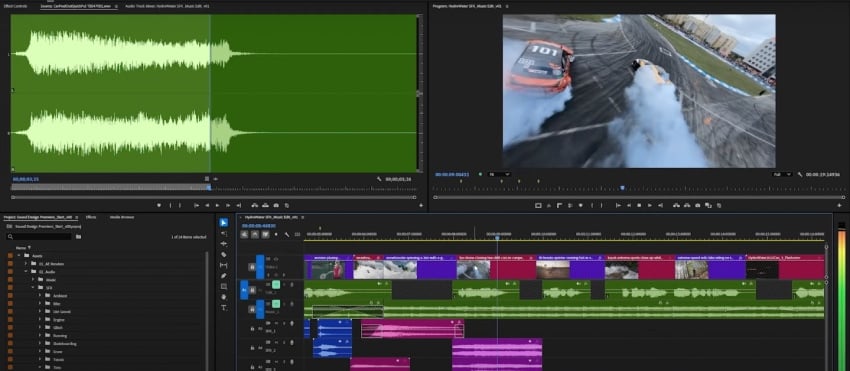Select the Ripple Edit tool
The width and height of the screenshot is (850, 371).
[x=224, y=244]
